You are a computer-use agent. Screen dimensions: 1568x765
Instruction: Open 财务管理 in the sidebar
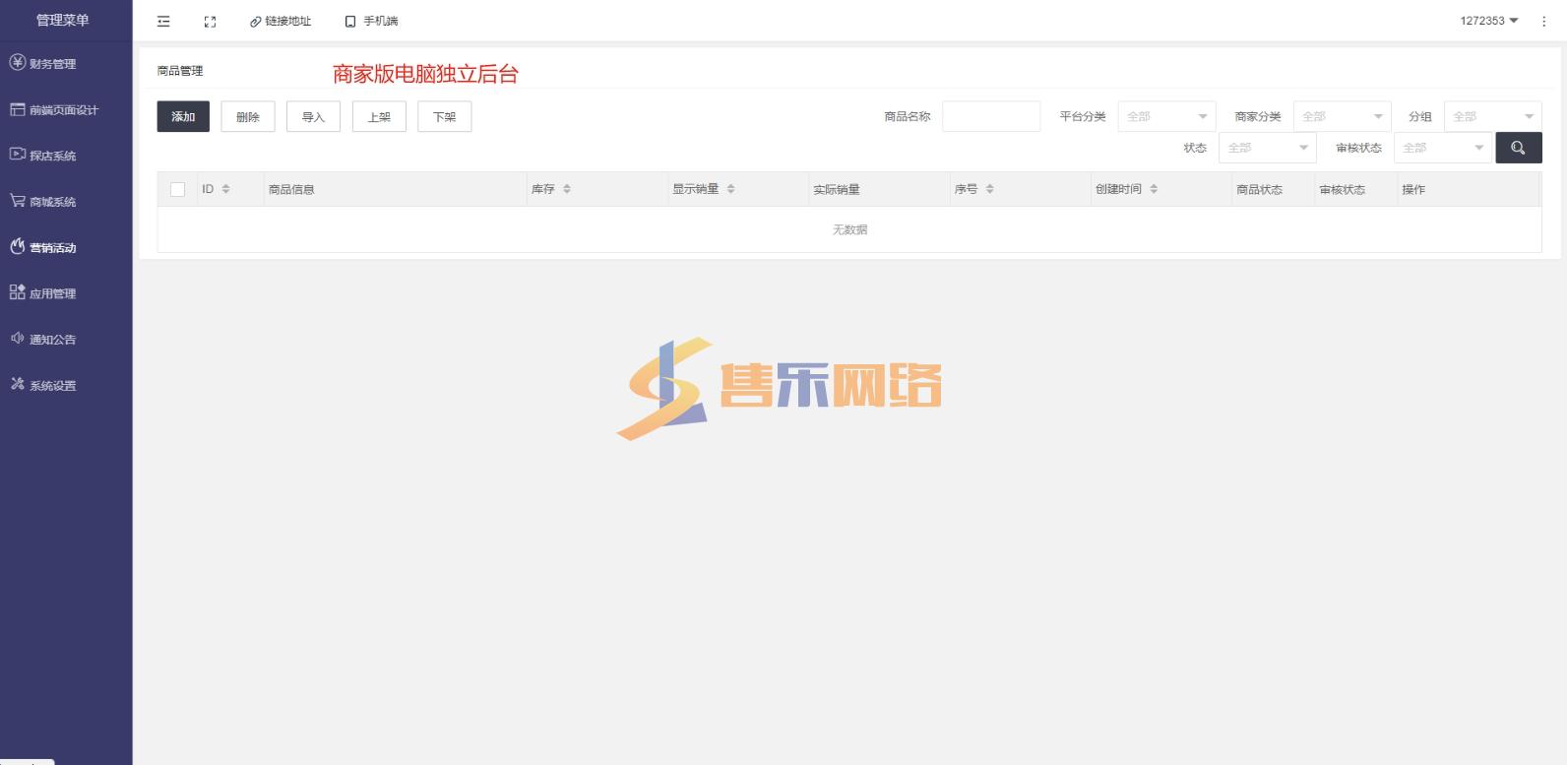point(66,64)
